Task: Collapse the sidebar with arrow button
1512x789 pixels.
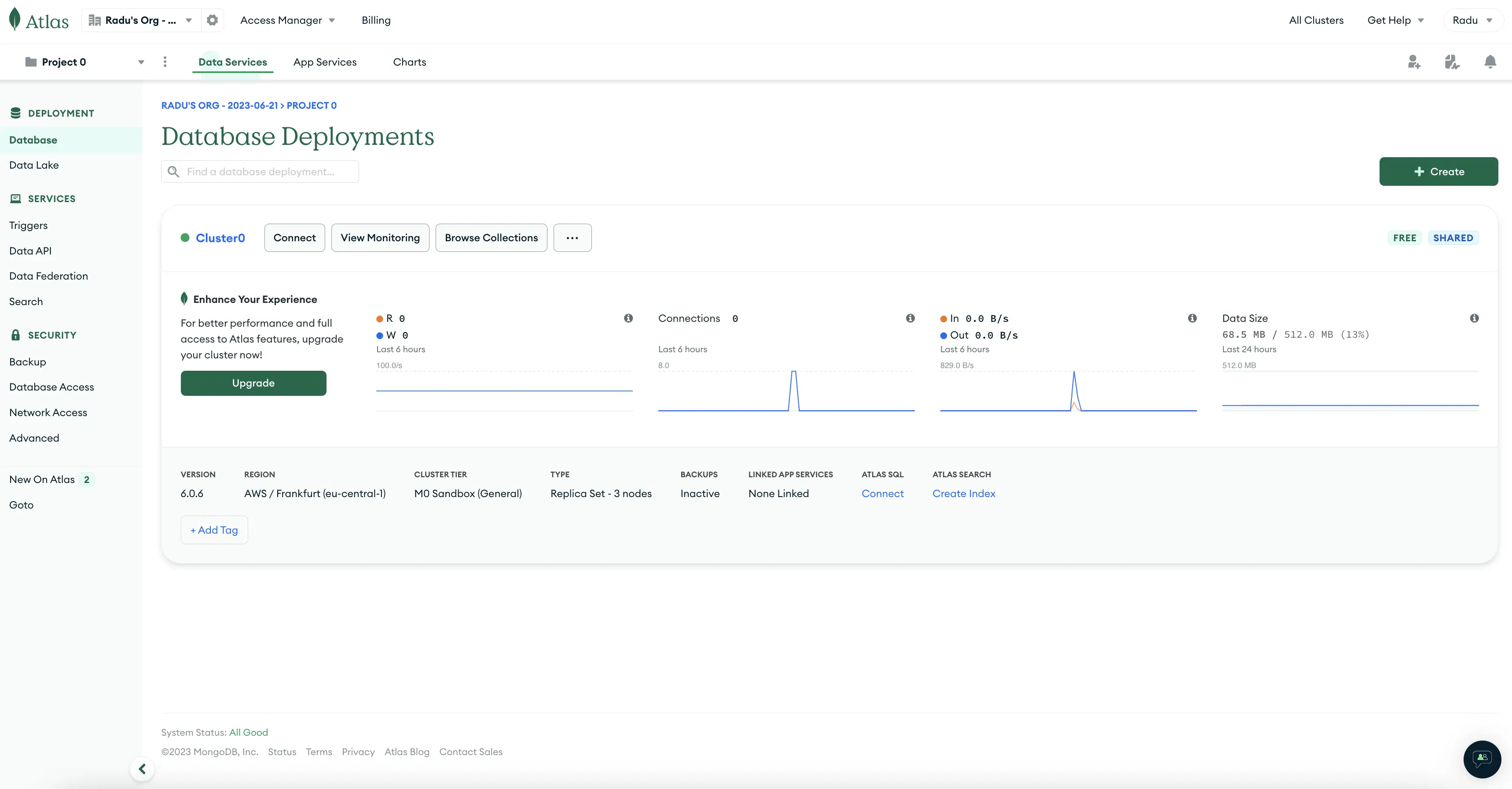Action: coord(142,769)
